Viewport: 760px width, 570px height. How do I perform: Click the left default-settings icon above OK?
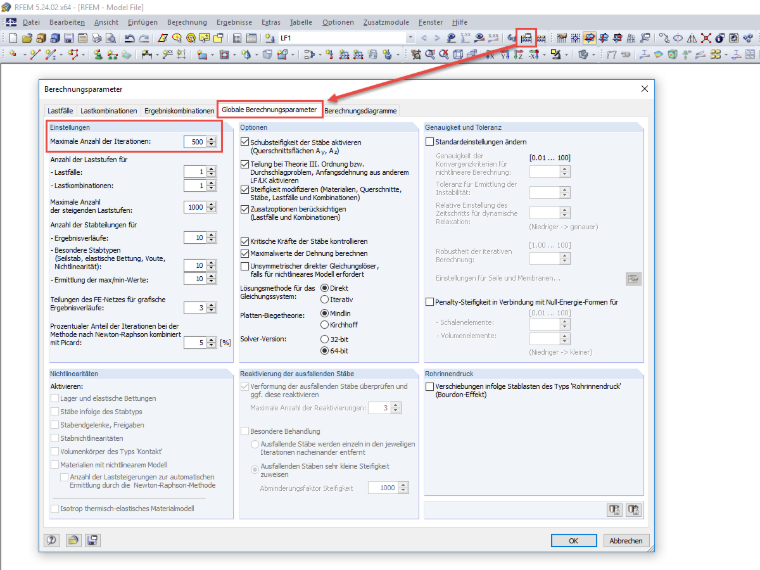coord(615,510)
